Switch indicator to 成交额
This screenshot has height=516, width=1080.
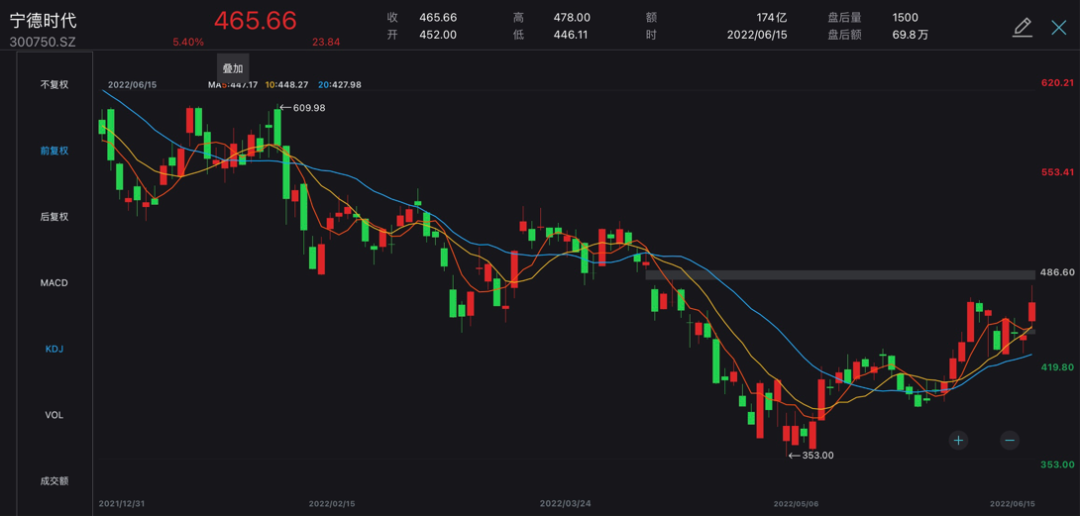(54, 481)
